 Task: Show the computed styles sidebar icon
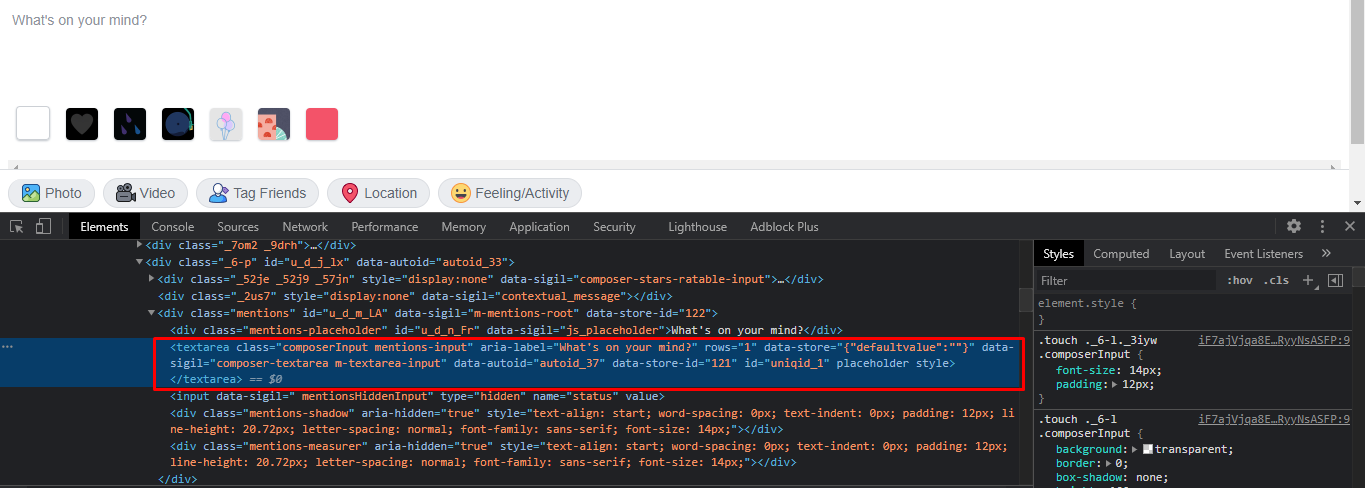(1335, 281)
